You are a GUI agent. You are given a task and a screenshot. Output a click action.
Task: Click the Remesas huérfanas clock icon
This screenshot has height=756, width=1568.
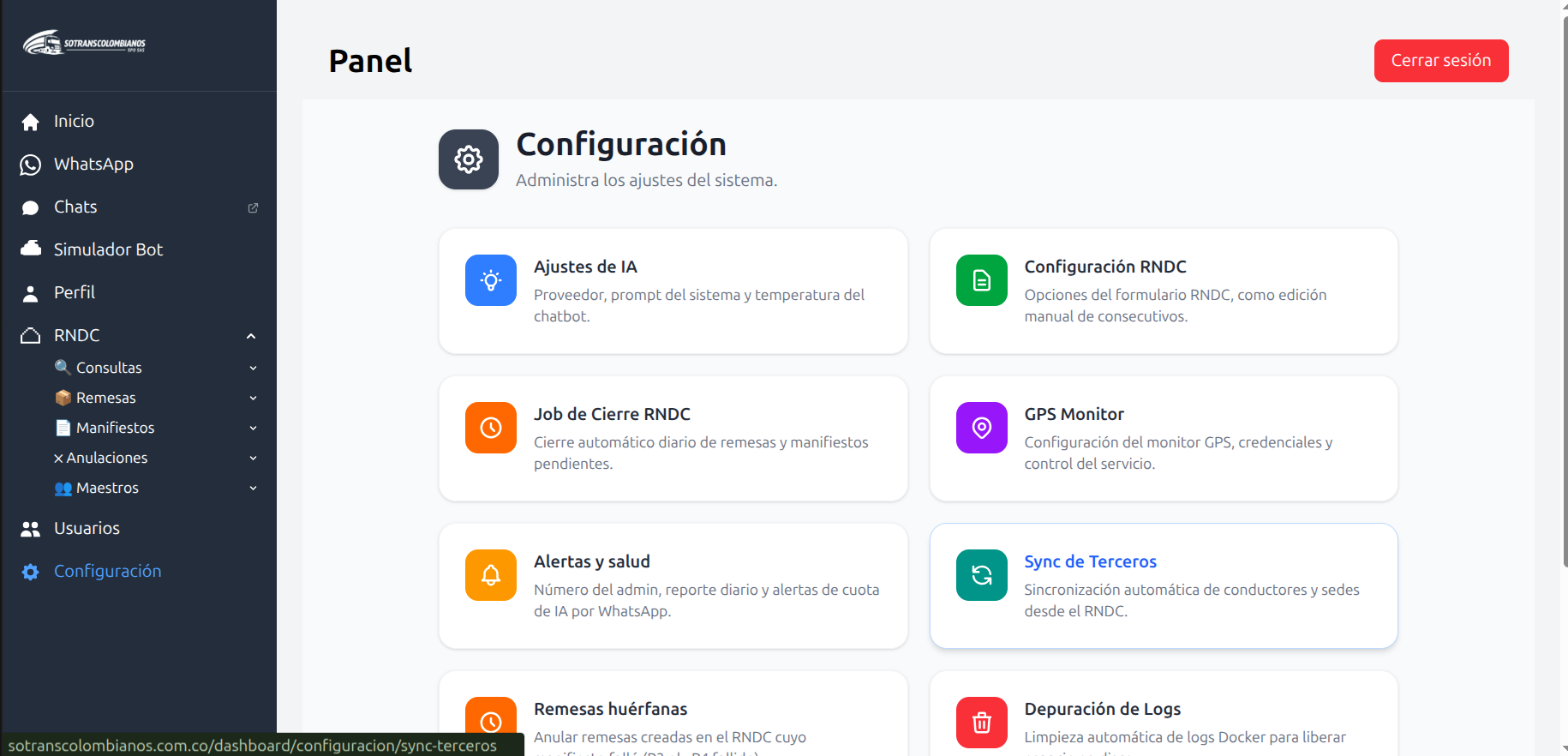point(491,723)
